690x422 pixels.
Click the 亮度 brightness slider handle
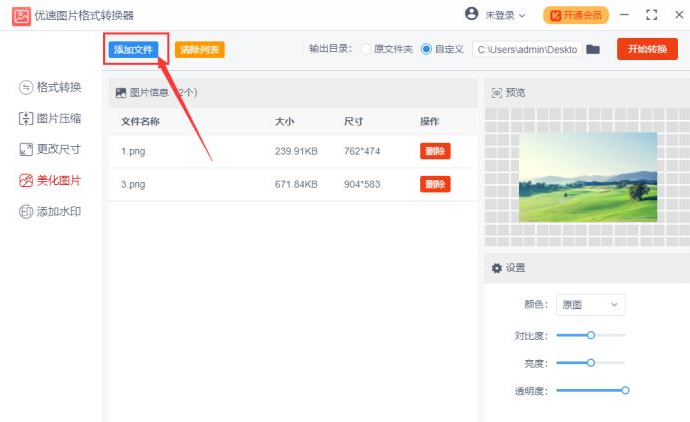tap(591, 363)
